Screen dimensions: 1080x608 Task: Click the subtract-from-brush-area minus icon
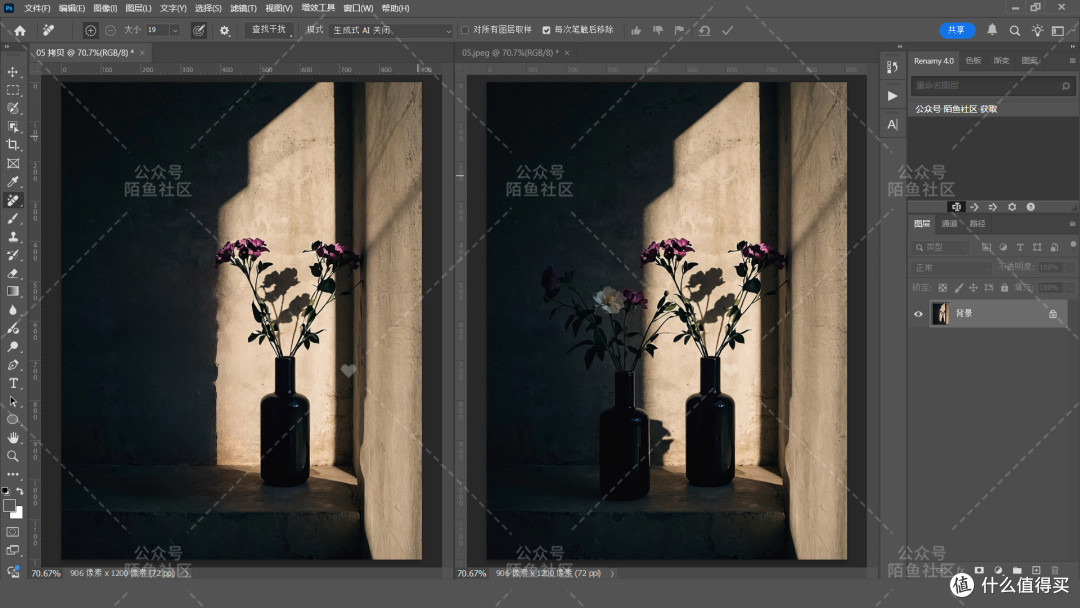pyautogui.click(x=110, y=30)
